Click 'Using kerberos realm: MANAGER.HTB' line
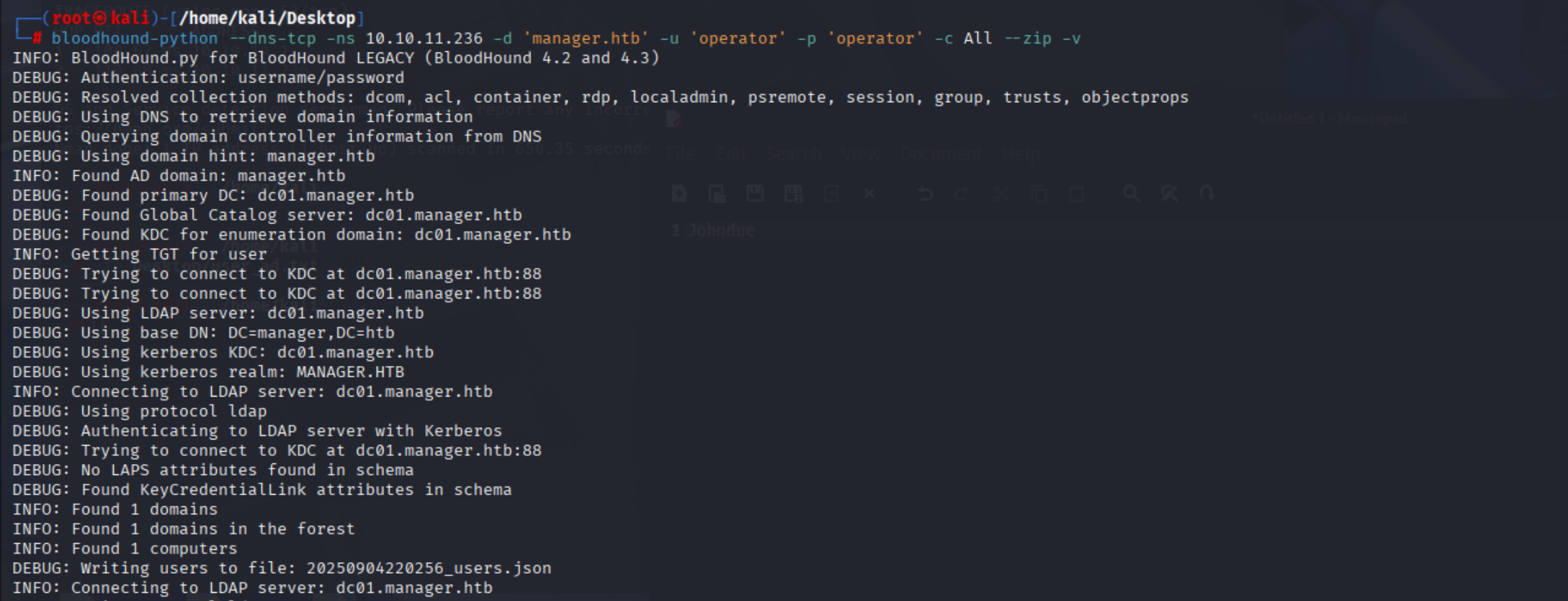Image resolution: width=1568 pixels, height=601 pixels. point(208,373)
